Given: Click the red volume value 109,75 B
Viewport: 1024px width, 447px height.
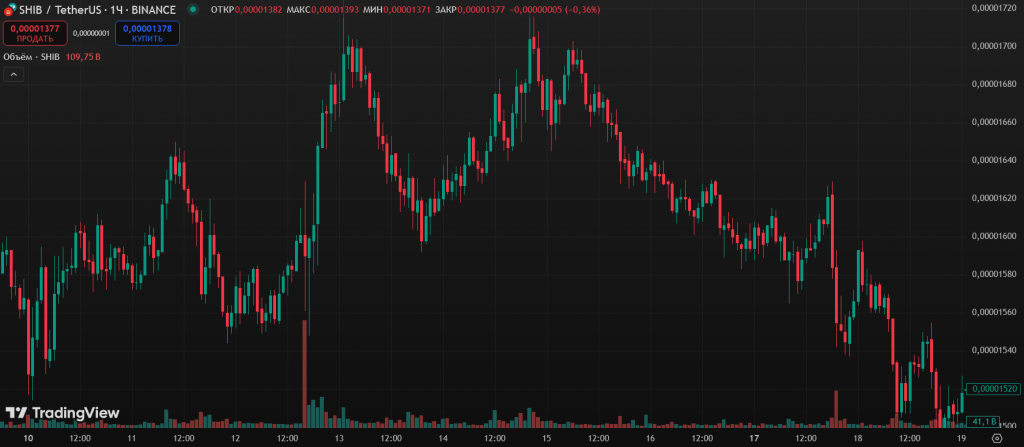Looking at the screenshot, I should pos(83,57).
